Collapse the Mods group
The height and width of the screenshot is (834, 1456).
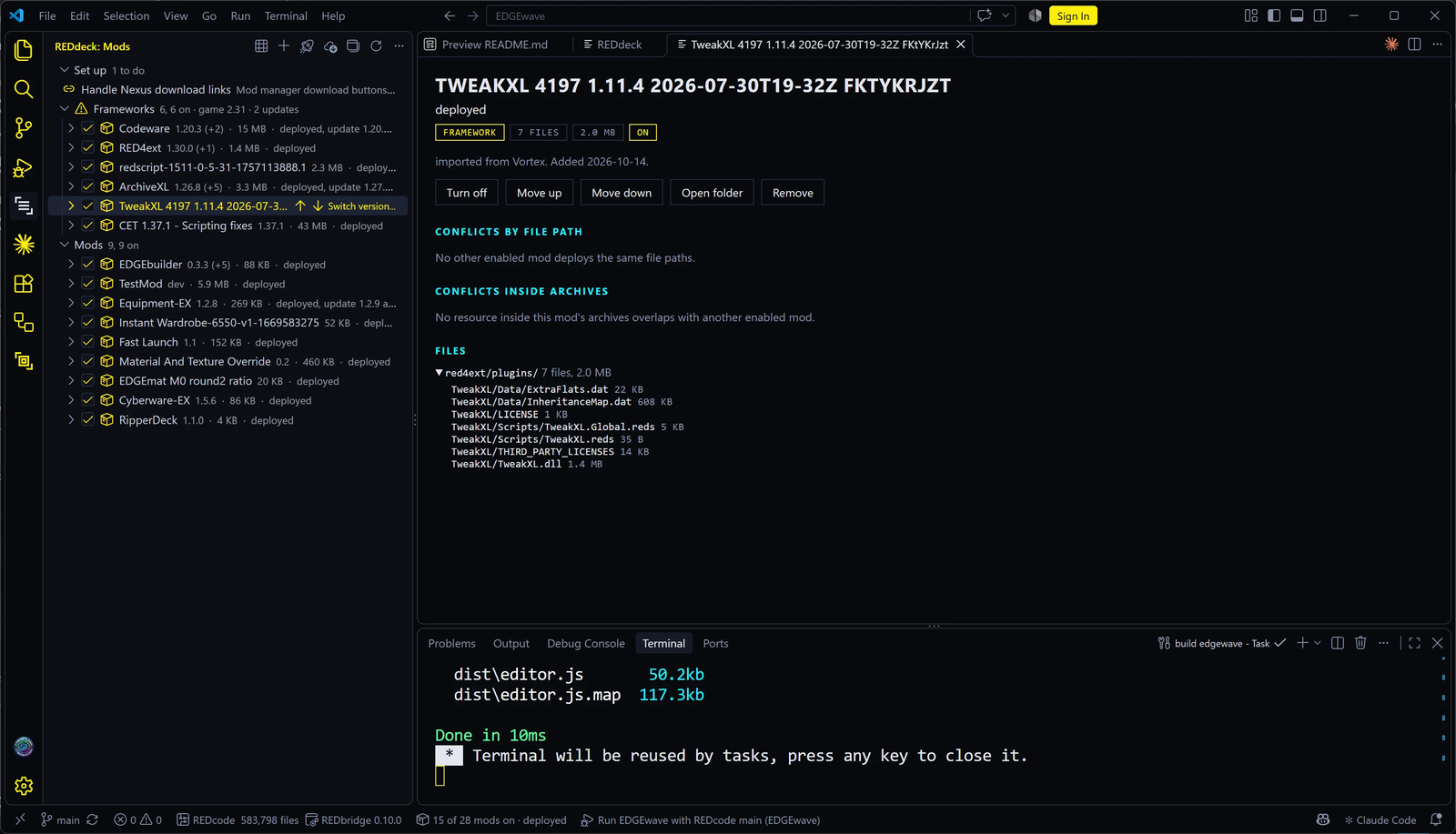(65, 245)
